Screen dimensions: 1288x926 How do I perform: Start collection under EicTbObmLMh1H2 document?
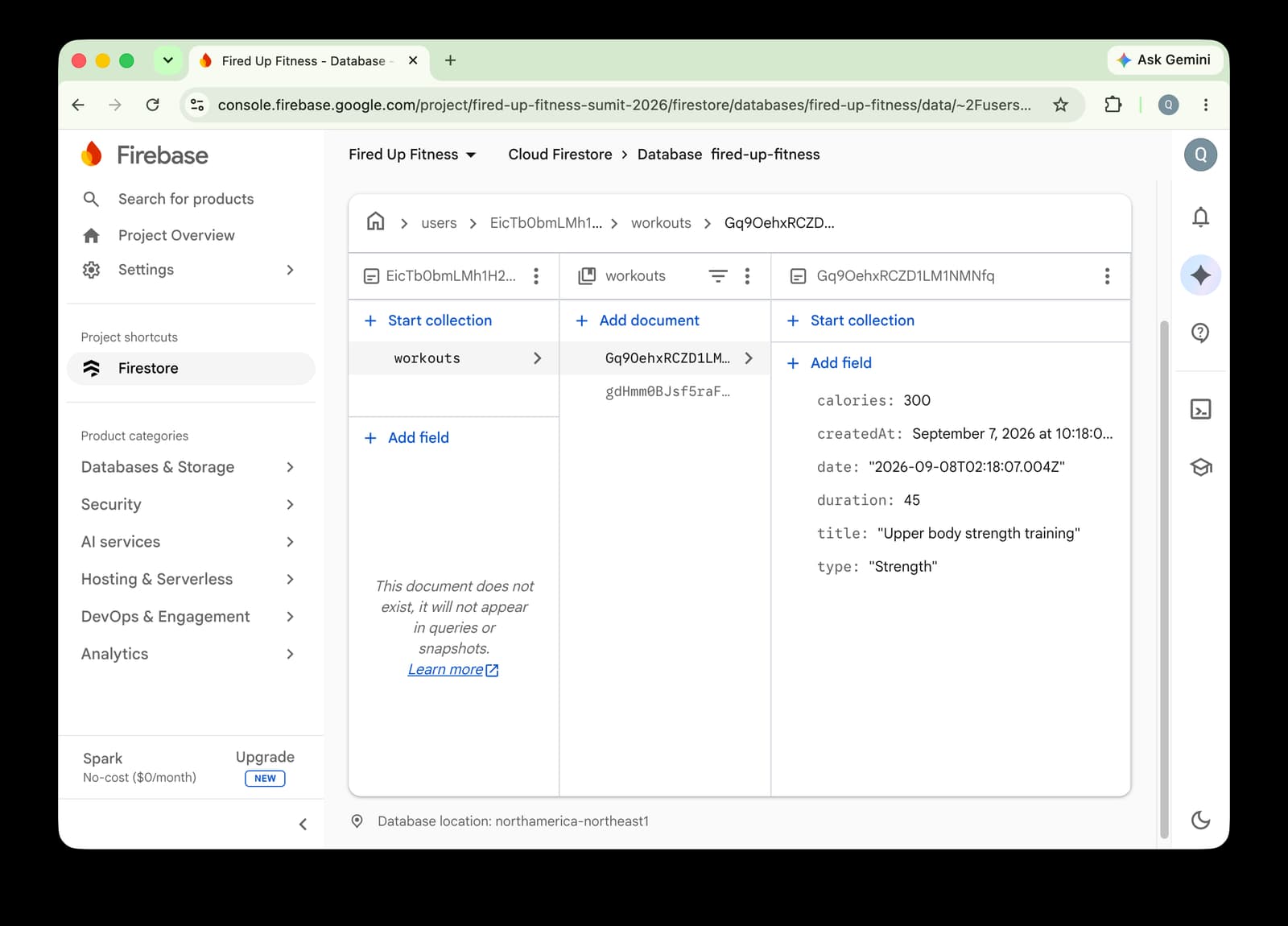tap(427, 320)
